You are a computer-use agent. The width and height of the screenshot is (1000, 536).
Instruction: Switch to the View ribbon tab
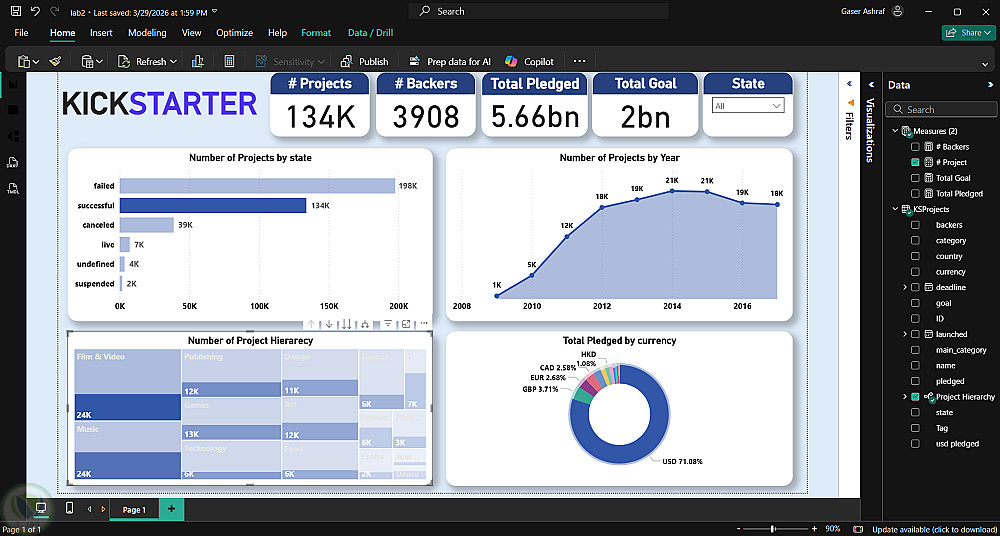point(191,33)
